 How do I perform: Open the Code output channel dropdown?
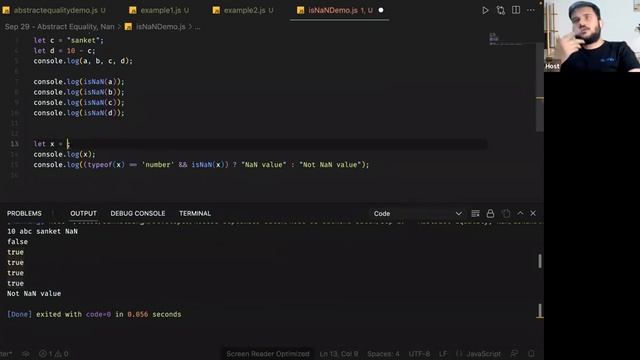[417, 213]
